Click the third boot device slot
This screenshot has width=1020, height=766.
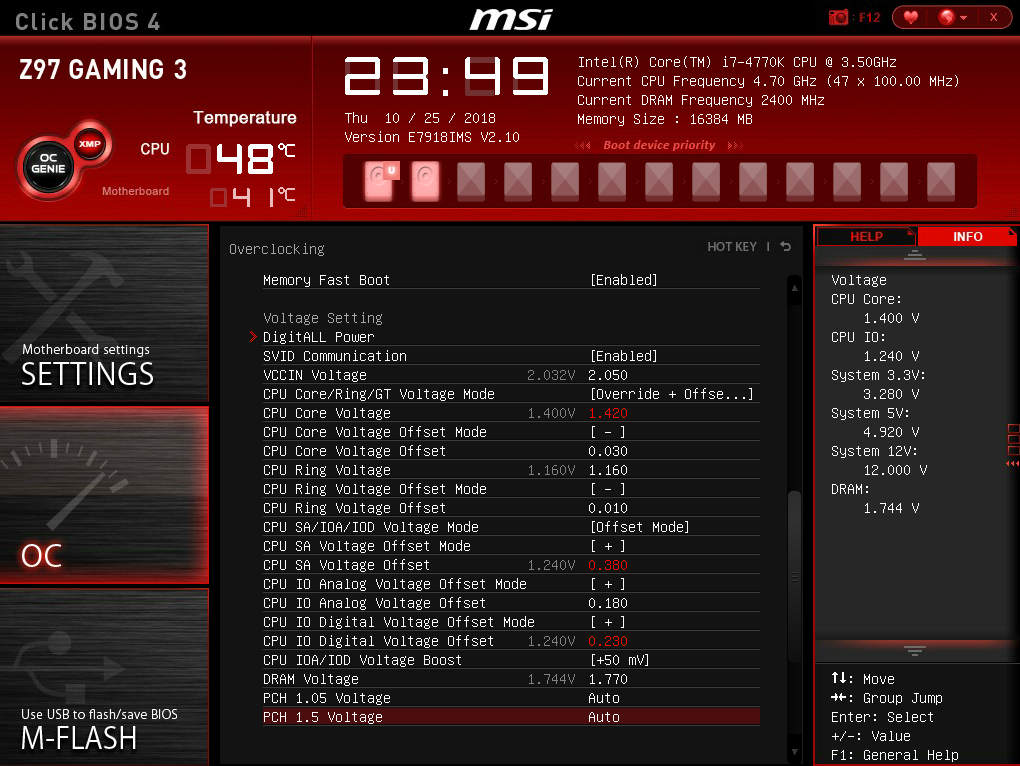[x=471, y=180]
